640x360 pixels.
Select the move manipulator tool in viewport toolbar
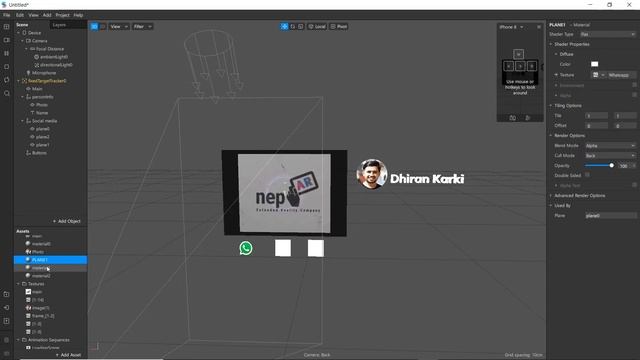pyautogui.click(x=284, y=27)
